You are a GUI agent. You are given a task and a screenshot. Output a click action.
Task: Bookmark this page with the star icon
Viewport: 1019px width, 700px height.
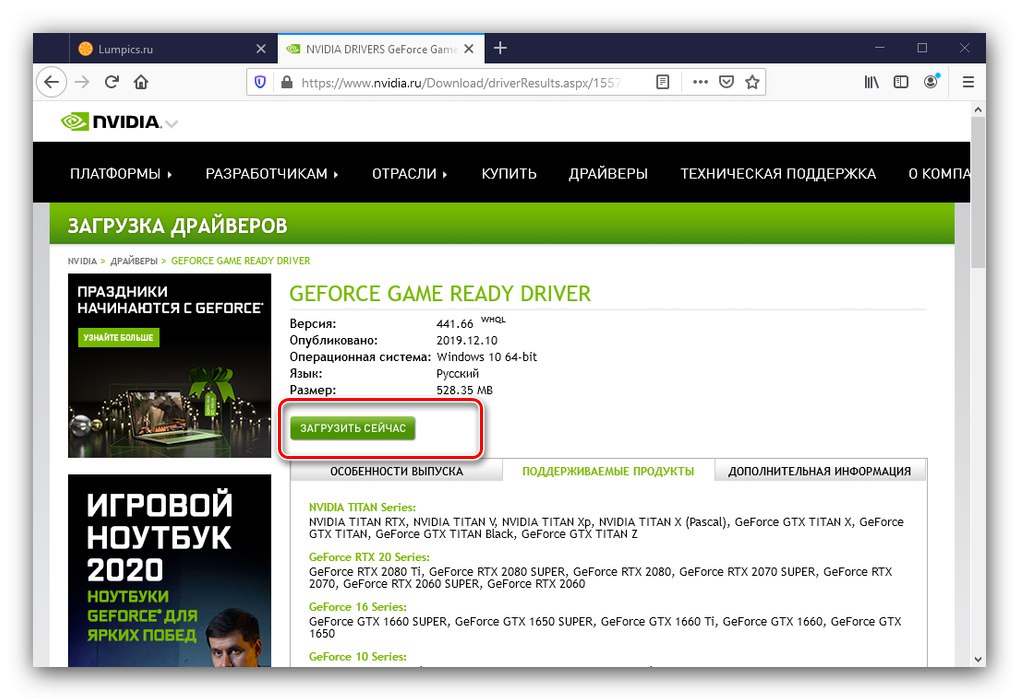[x=752, y=82]
